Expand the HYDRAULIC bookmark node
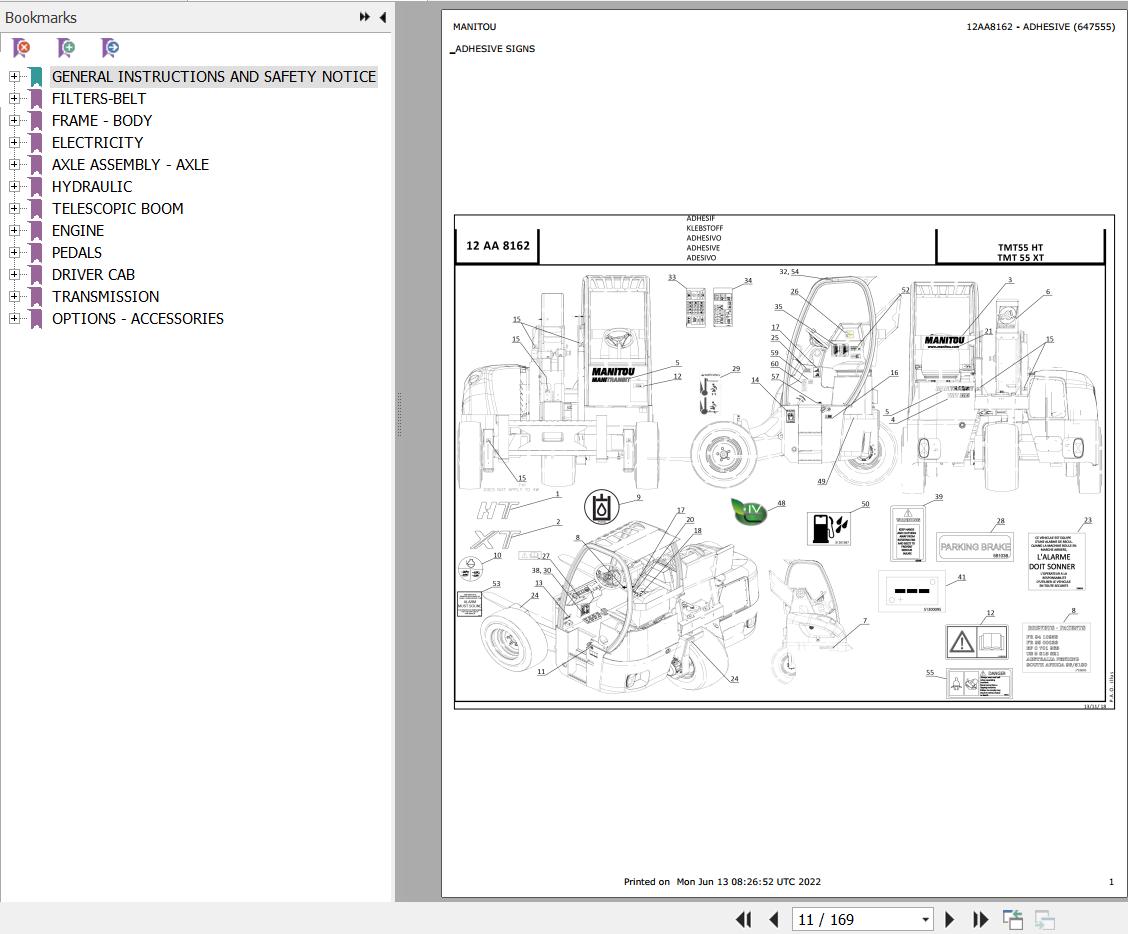Image resolution: width=1128 pixels, height=934 pixels. (14, 186)
